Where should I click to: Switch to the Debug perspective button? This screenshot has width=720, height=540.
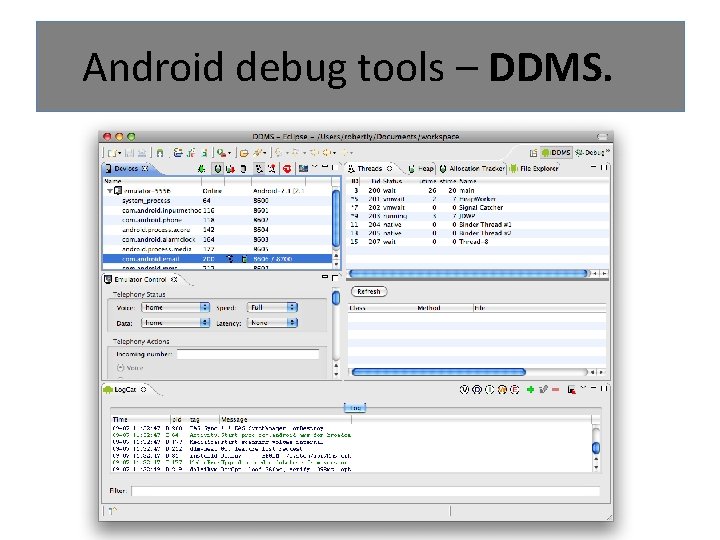click(x=591, y=152)
